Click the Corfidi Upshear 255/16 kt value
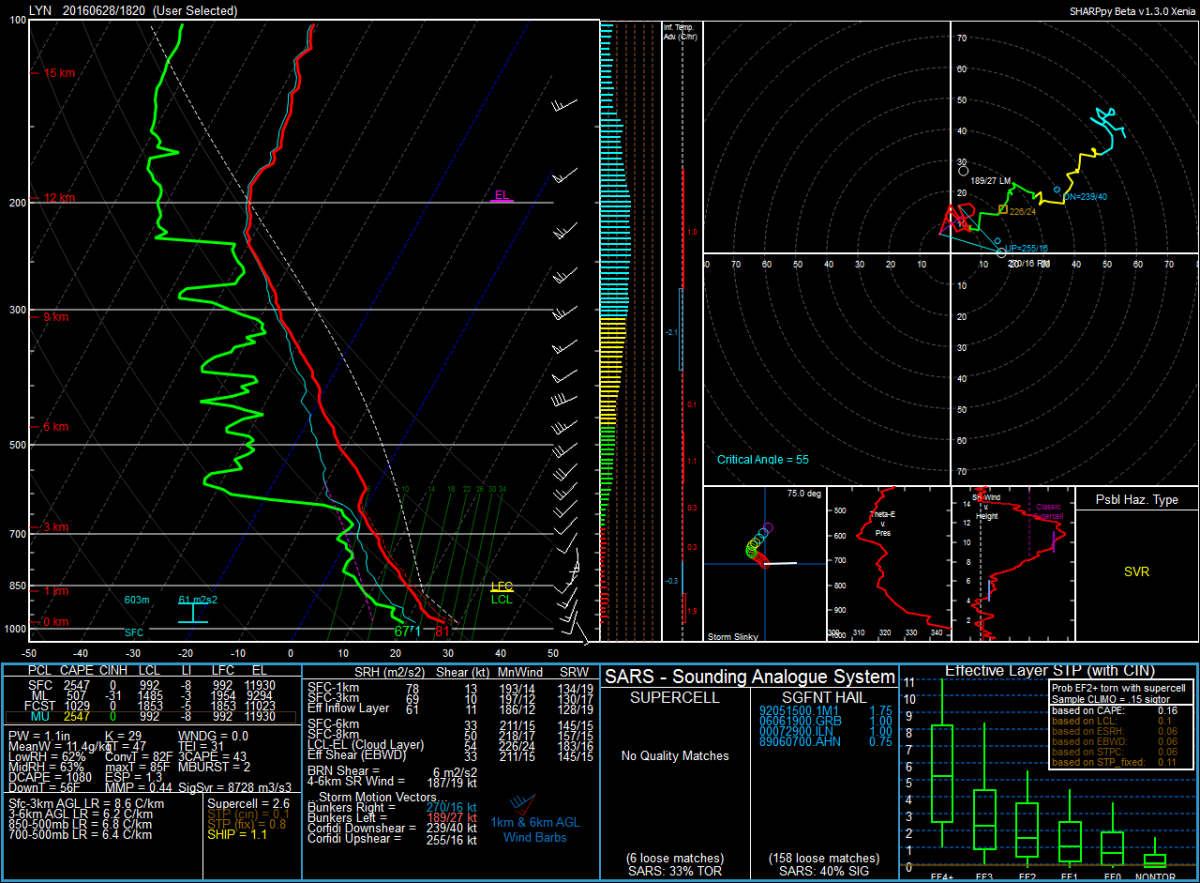Viewport: 1200px width, 883px height. click(453, 840)
